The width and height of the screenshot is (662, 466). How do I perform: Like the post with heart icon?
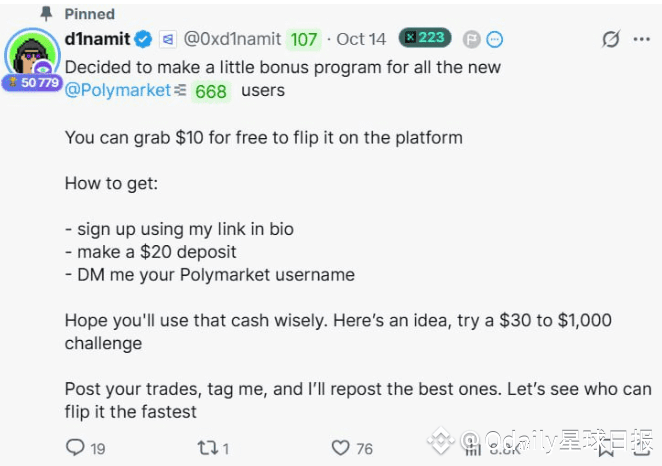tap(340, 447)
